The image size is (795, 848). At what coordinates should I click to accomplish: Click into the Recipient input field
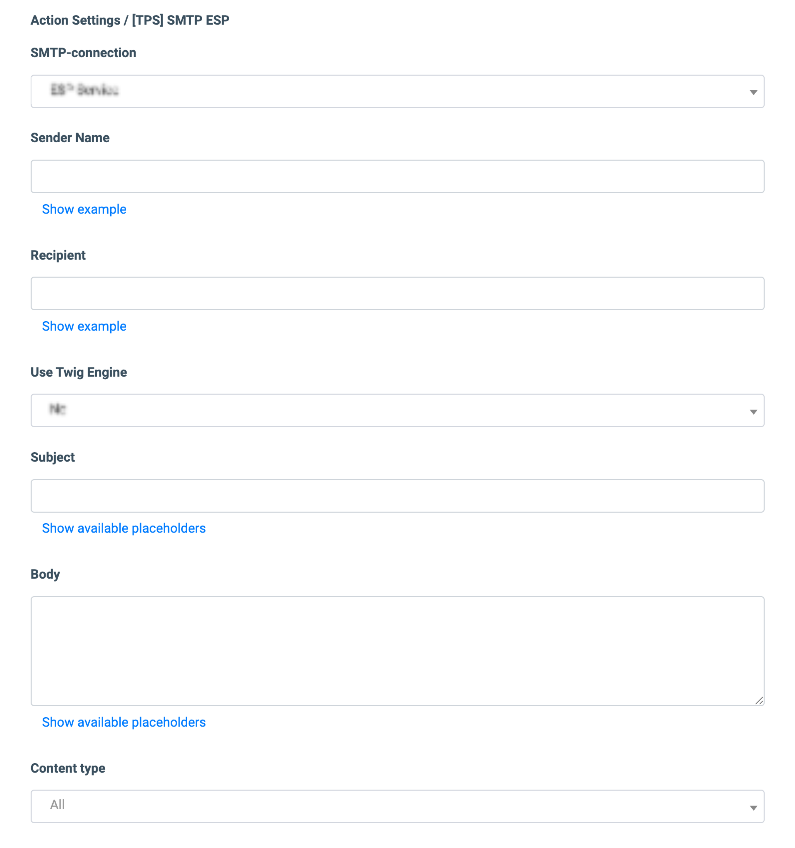click(x=397, y=293)
